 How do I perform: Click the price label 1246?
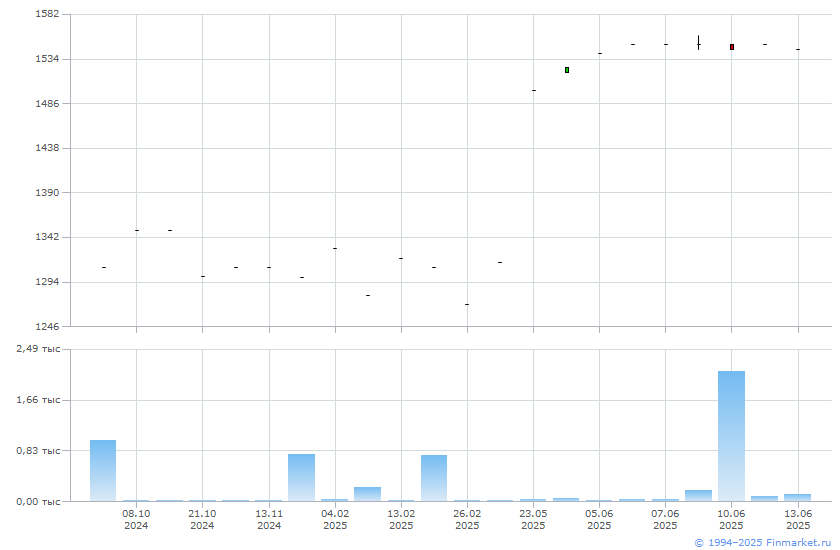click(x=47, y=326)
